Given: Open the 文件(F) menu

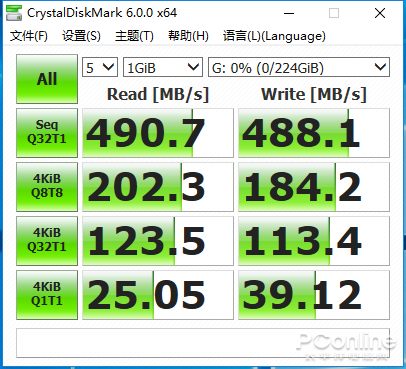Looking at the screenshot, I should coord(29,36).
